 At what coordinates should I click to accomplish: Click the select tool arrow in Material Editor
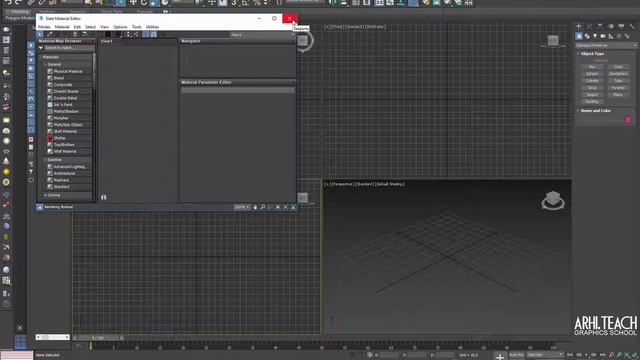(x=40, y=35)
